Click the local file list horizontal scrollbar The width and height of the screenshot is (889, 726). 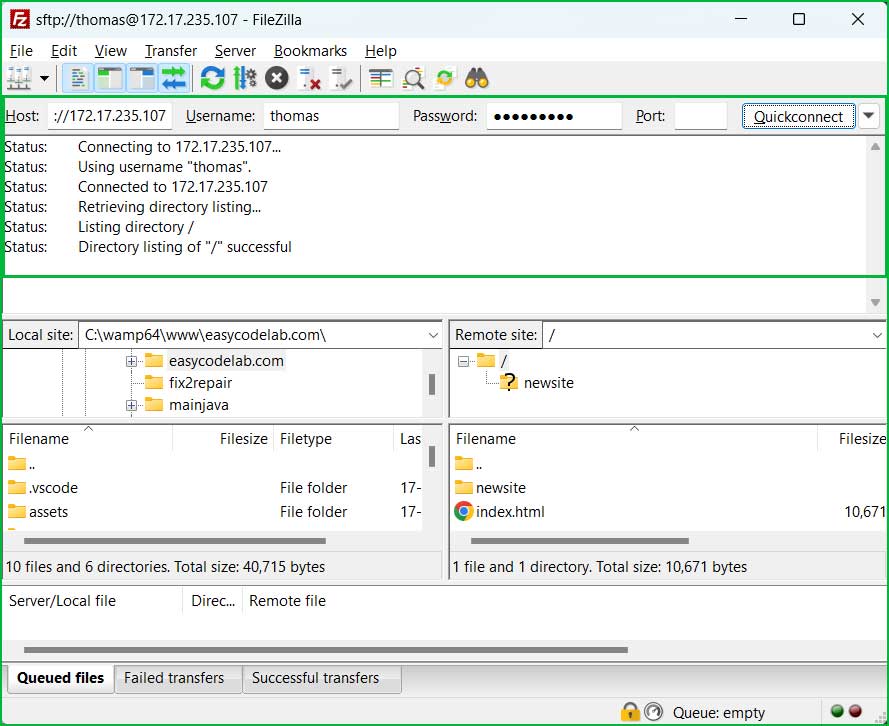pyautogui.click(x=175, y=541)
